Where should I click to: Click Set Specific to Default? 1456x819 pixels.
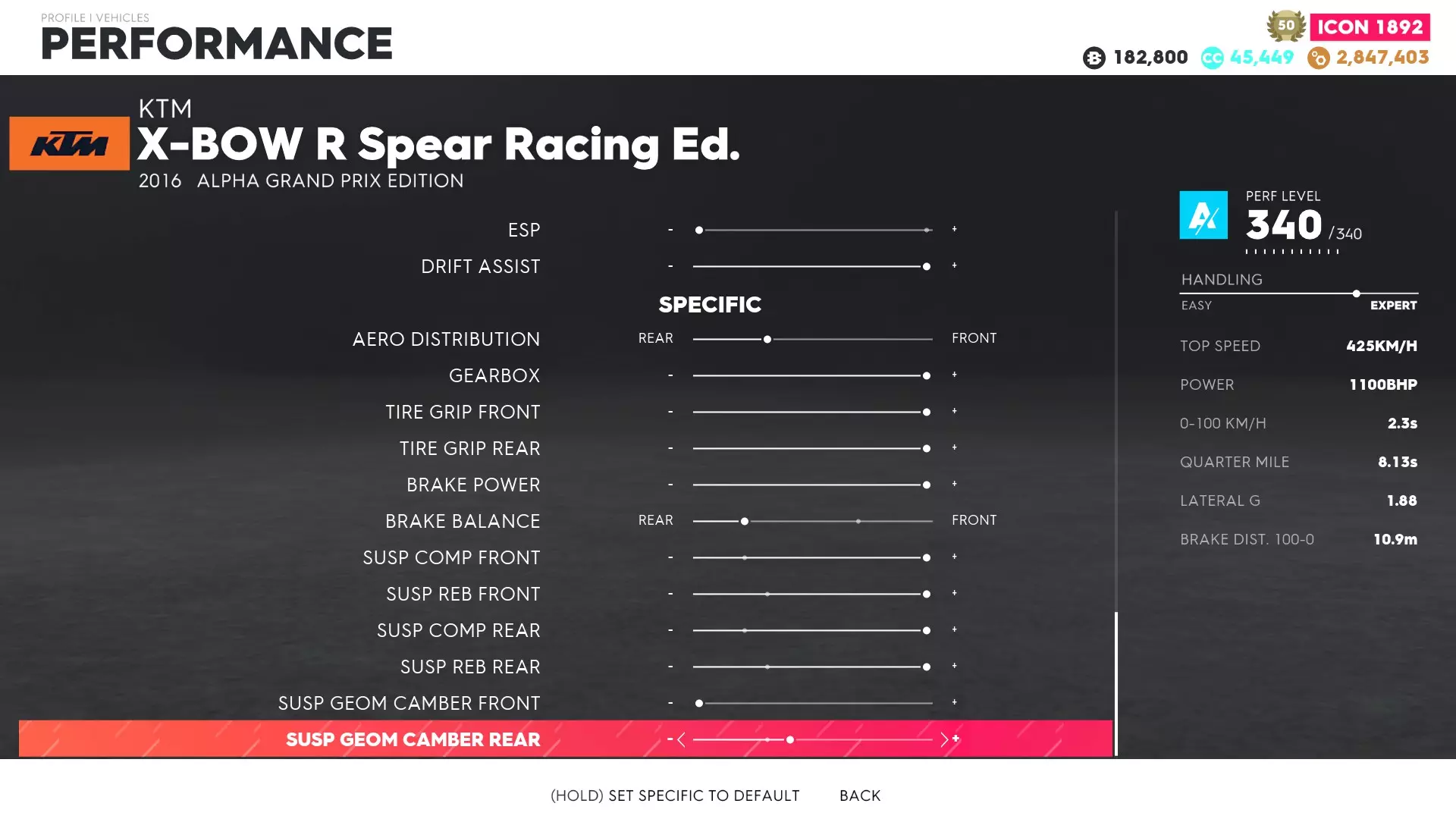[x=674, y=795]
